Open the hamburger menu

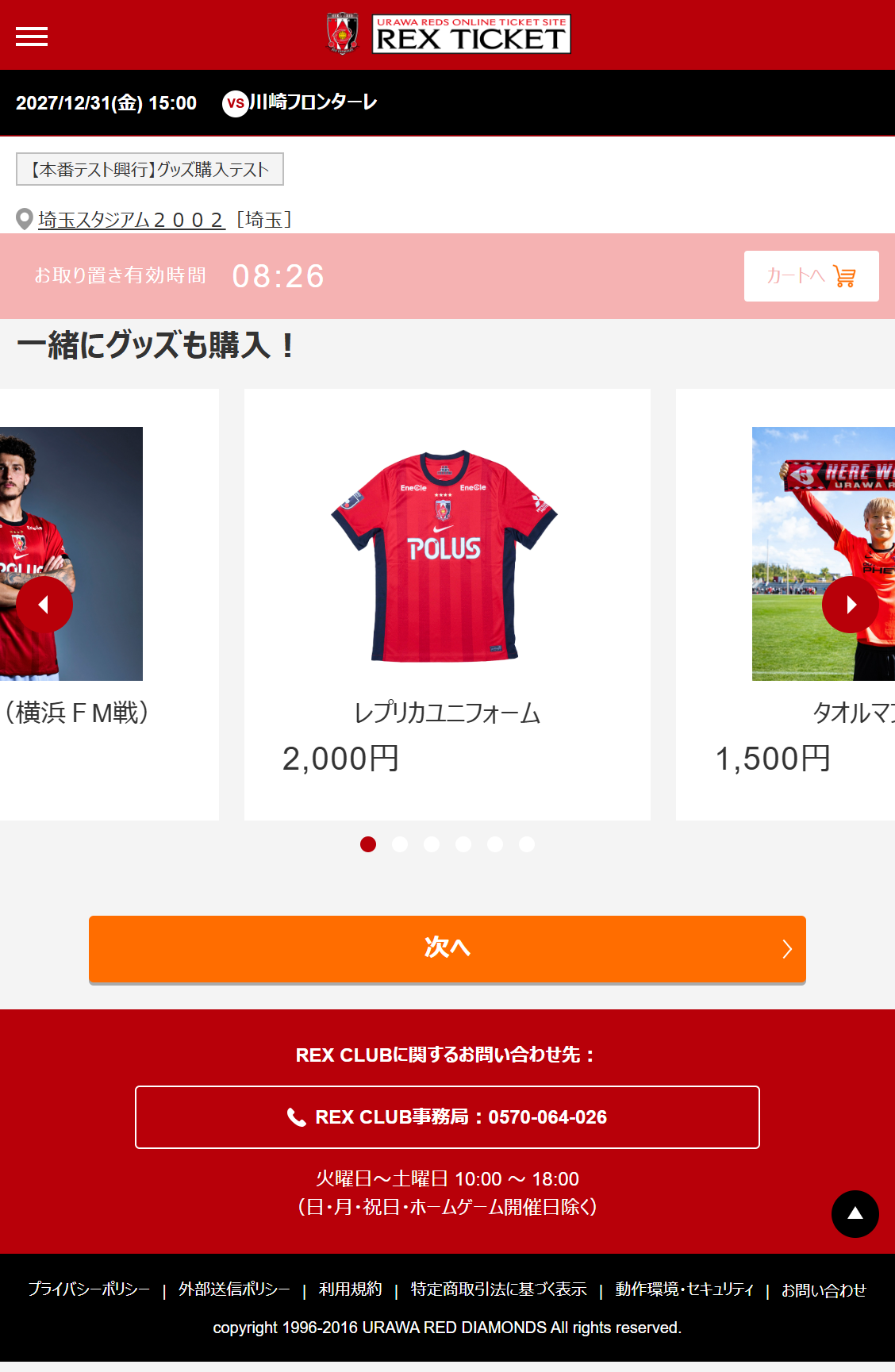point(32,37)
